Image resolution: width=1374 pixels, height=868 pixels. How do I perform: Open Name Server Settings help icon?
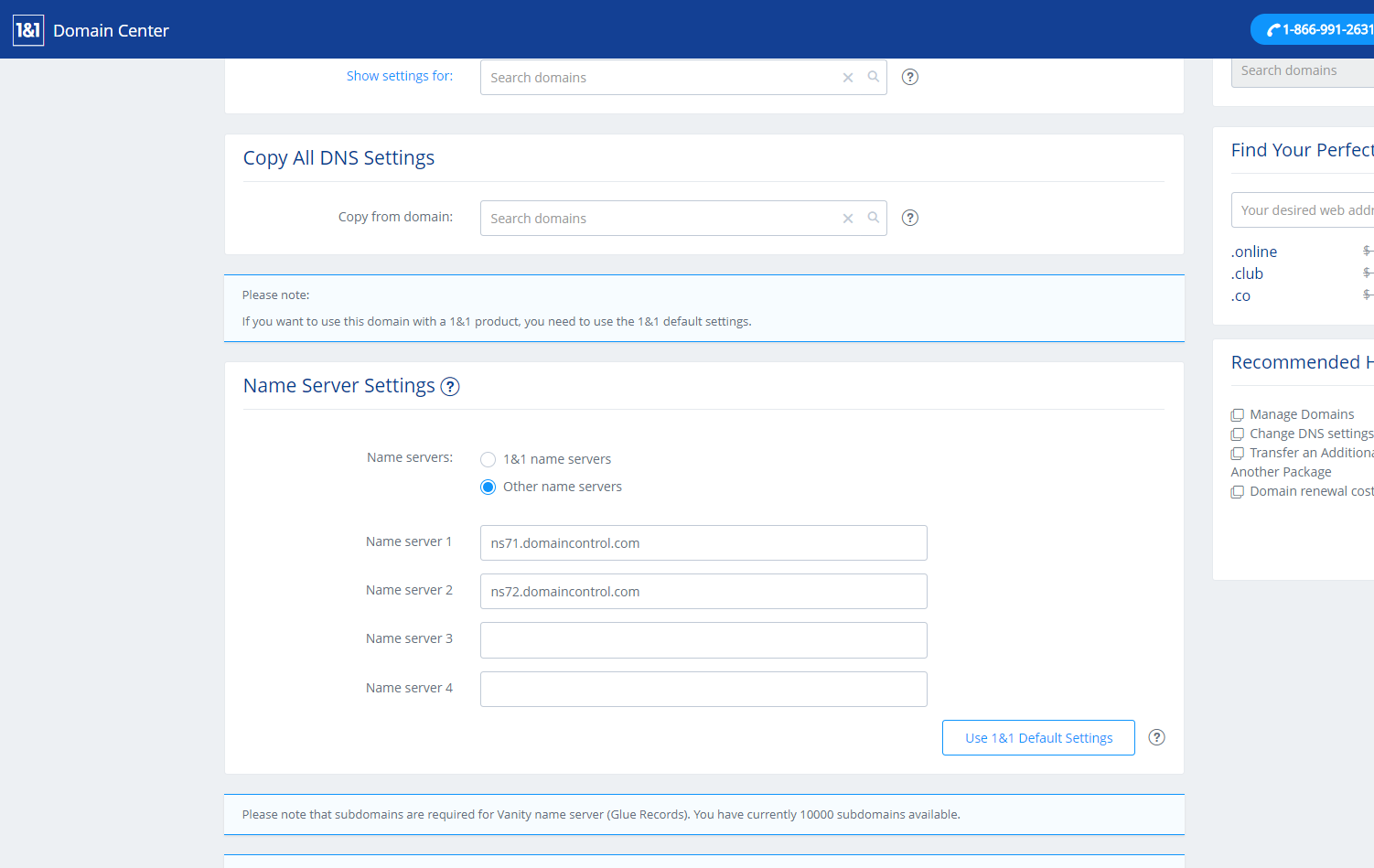pos(450,387)
